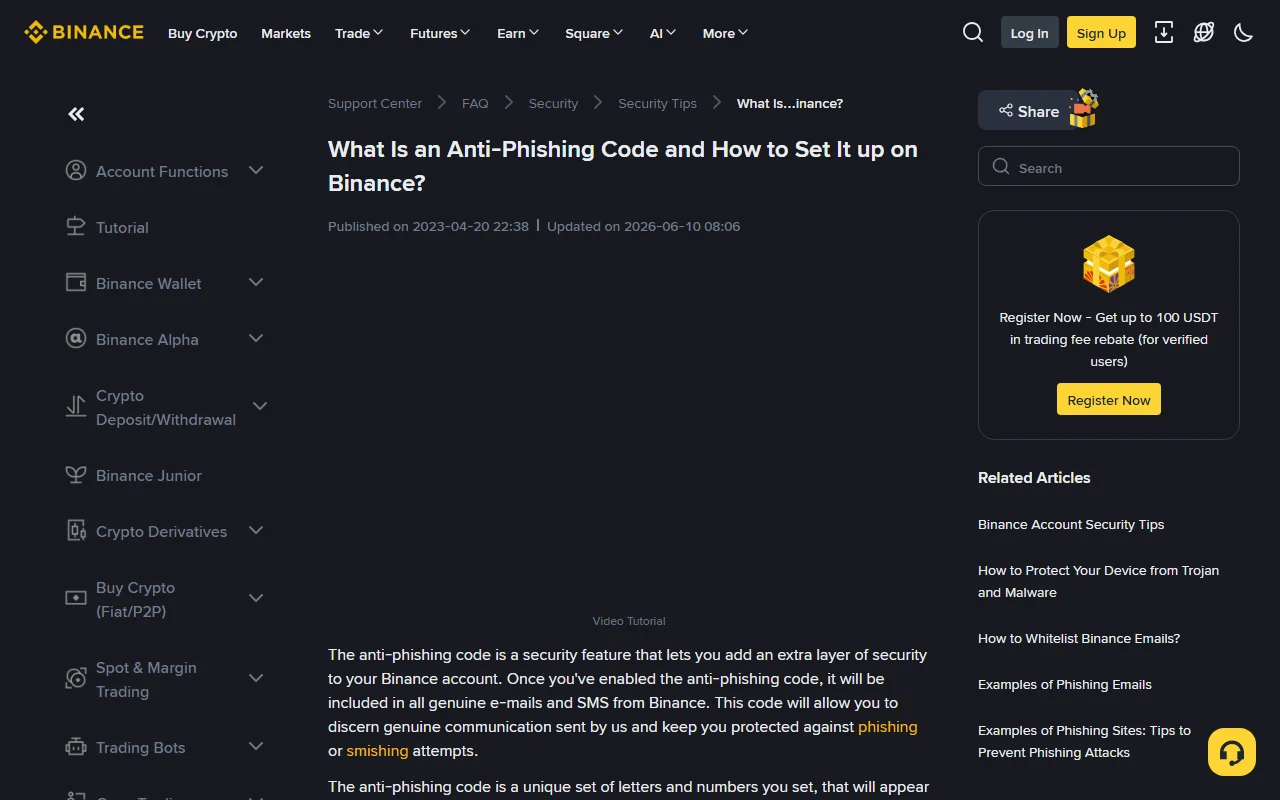Go to Support Center breadcrumb
The image size is (1280, 800).
375,104
